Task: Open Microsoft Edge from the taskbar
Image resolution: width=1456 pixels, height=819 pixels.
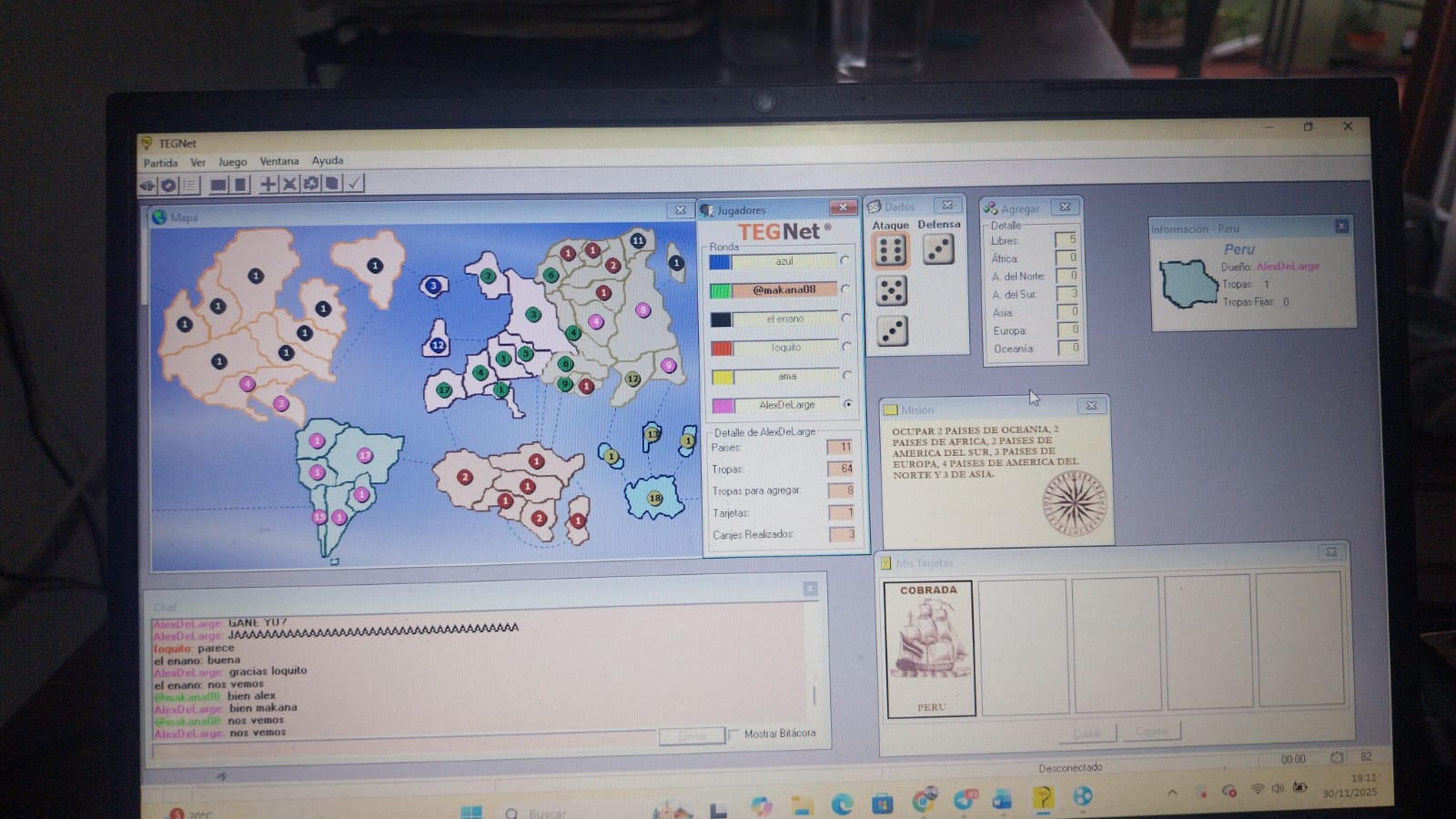Action: [x=842, y=803]
